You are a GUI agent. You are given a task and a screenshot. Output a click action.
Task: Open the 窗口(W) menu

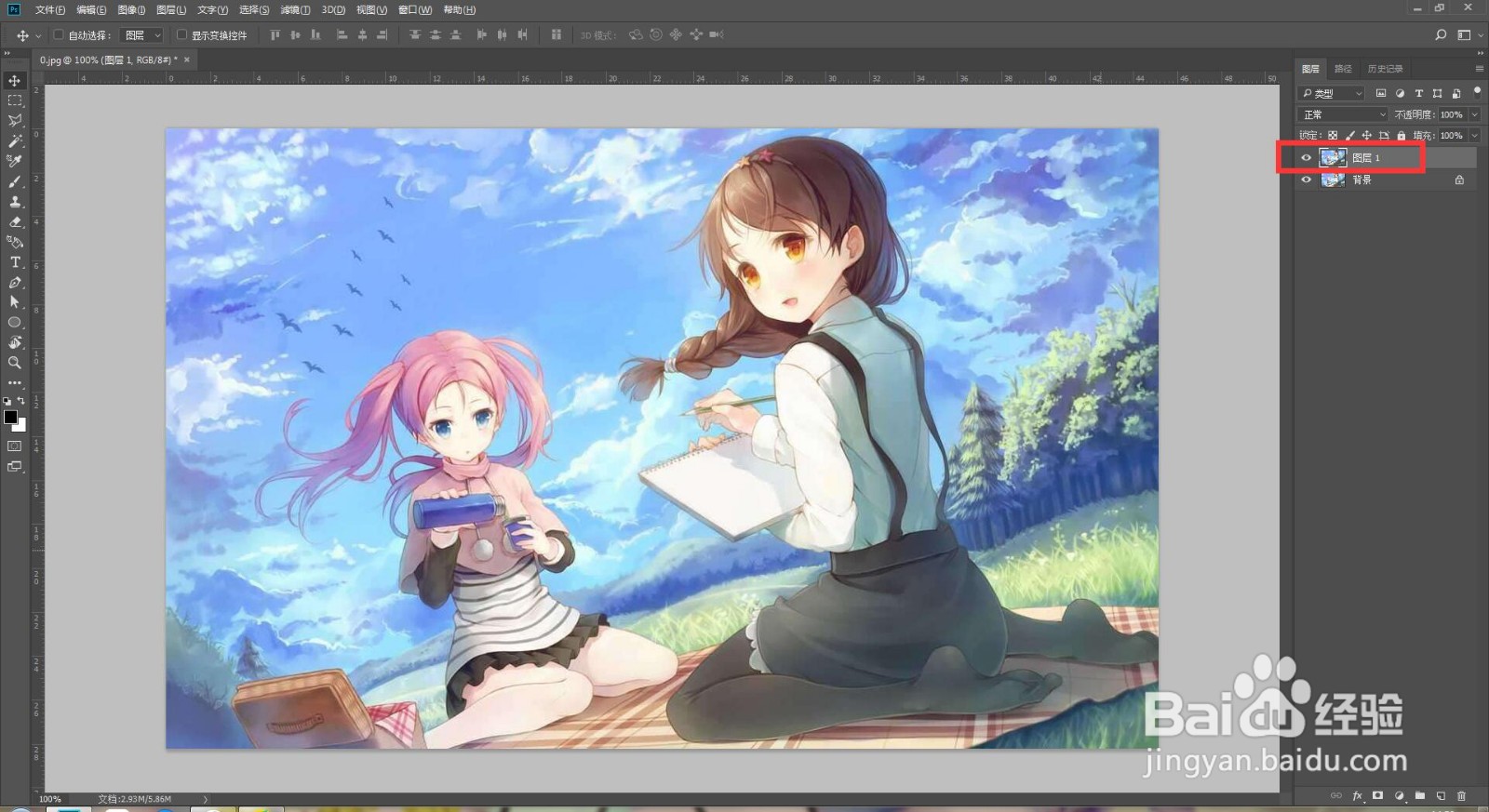(x=415, y=10)
